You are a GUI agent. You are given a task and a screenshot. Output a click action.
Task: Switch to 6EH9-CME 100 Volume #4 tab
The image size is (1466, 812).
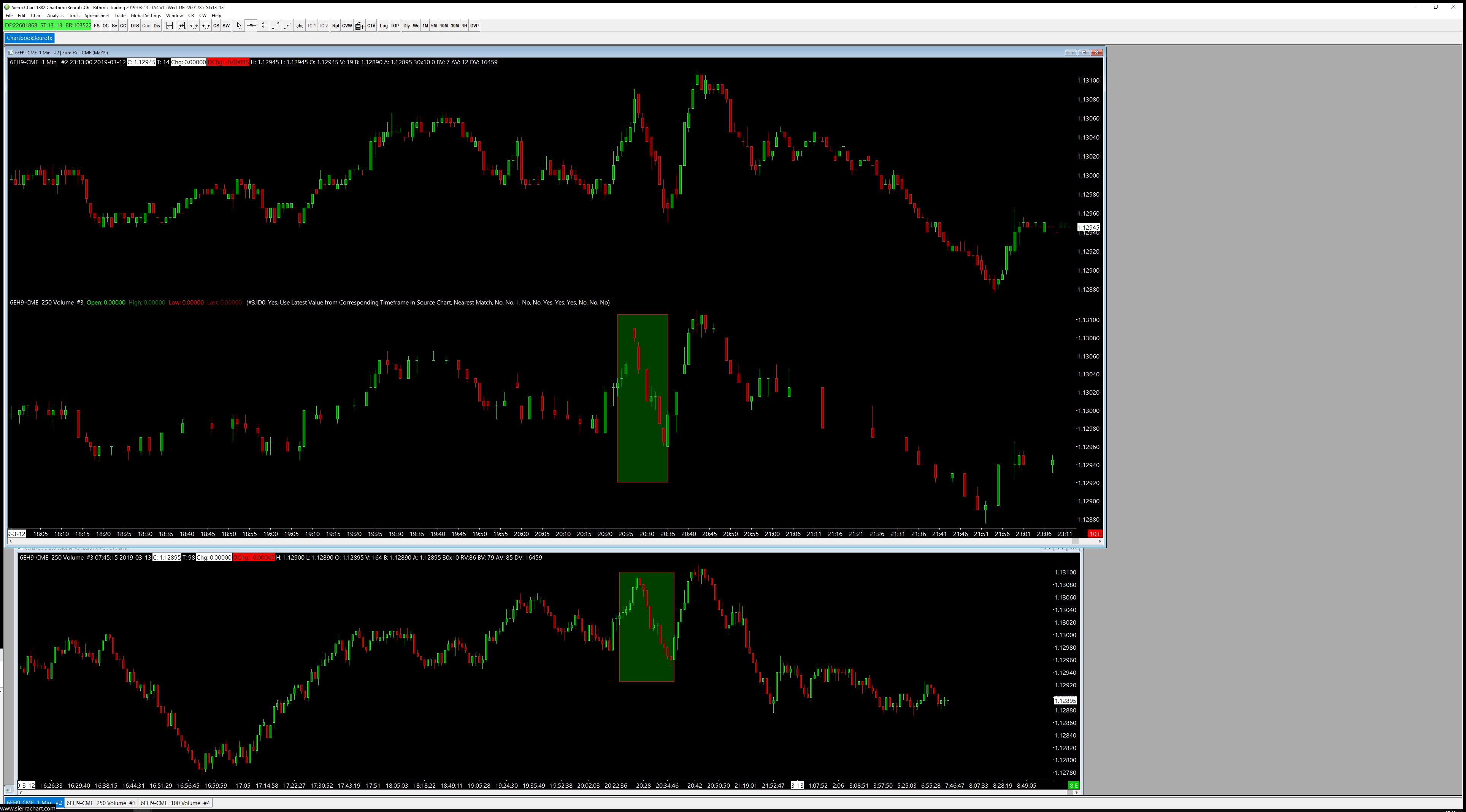coord(175,803)
